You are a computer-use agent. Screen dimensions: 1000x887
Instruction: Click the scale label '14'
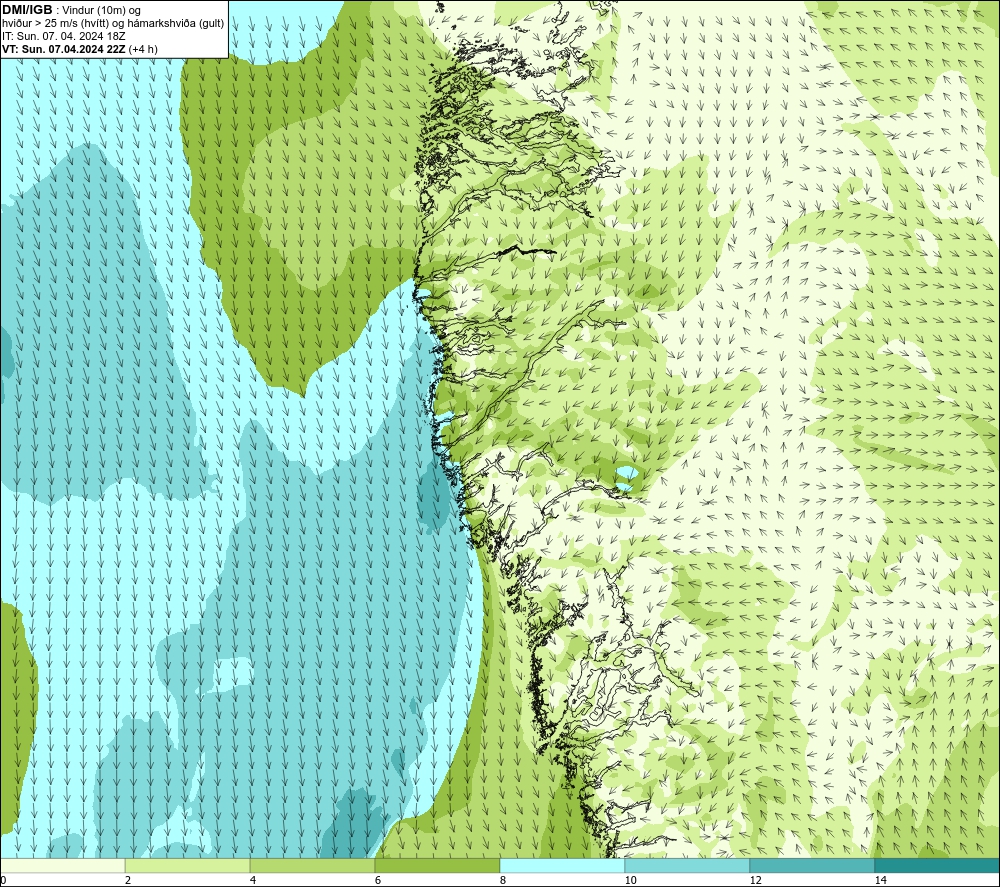click(880, 881)
